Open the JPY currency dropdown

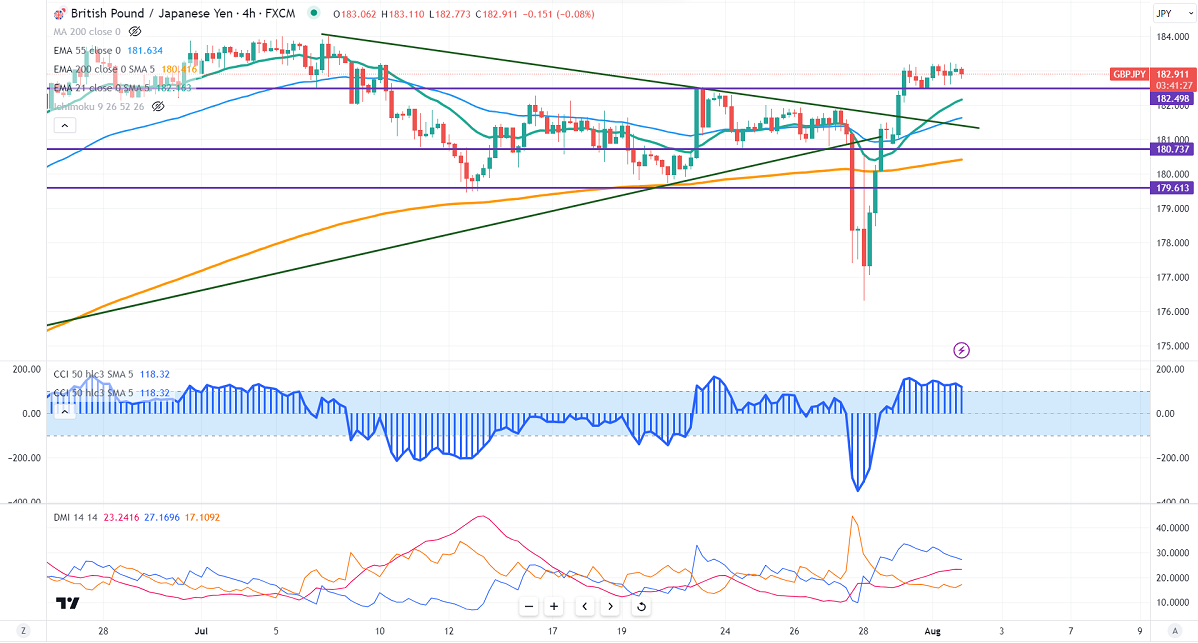(1173, 13)
